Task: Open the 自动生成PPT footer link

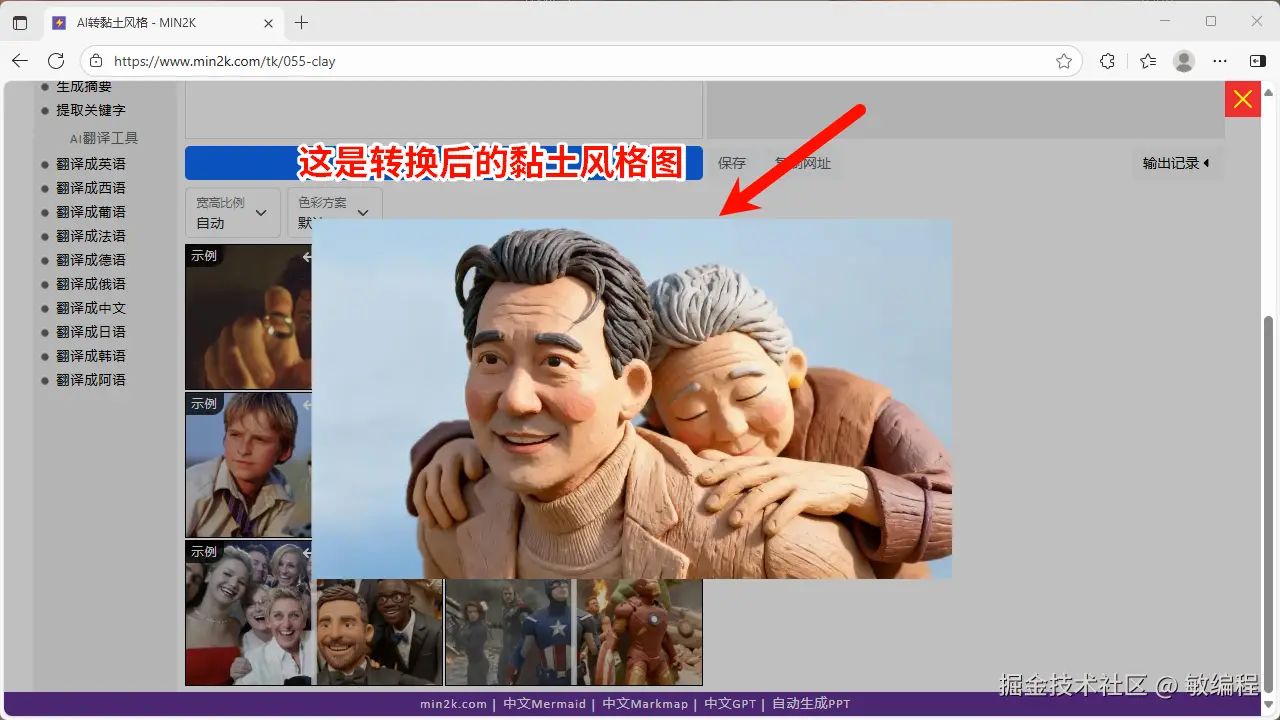Action: (x=811, y=704)
